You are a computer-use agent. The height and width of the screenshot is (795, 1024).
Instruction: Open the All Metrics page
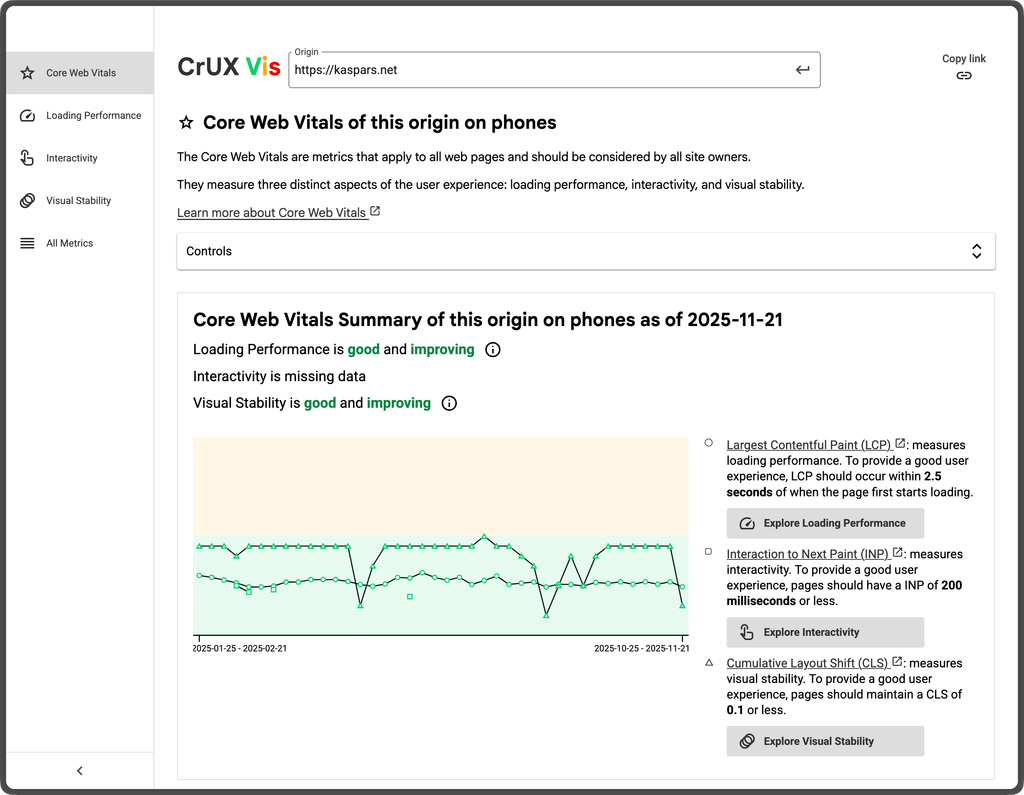69,243
